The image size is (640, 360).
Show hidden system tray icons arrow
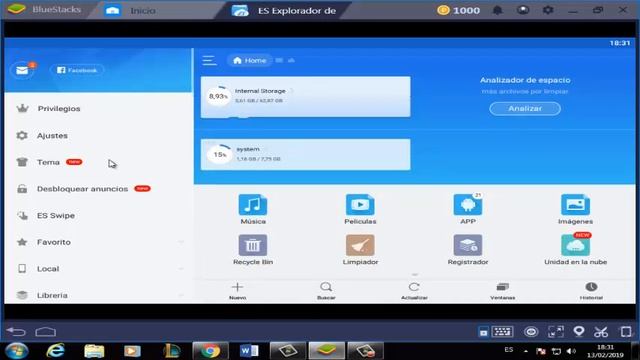click(x=526, y=351)
